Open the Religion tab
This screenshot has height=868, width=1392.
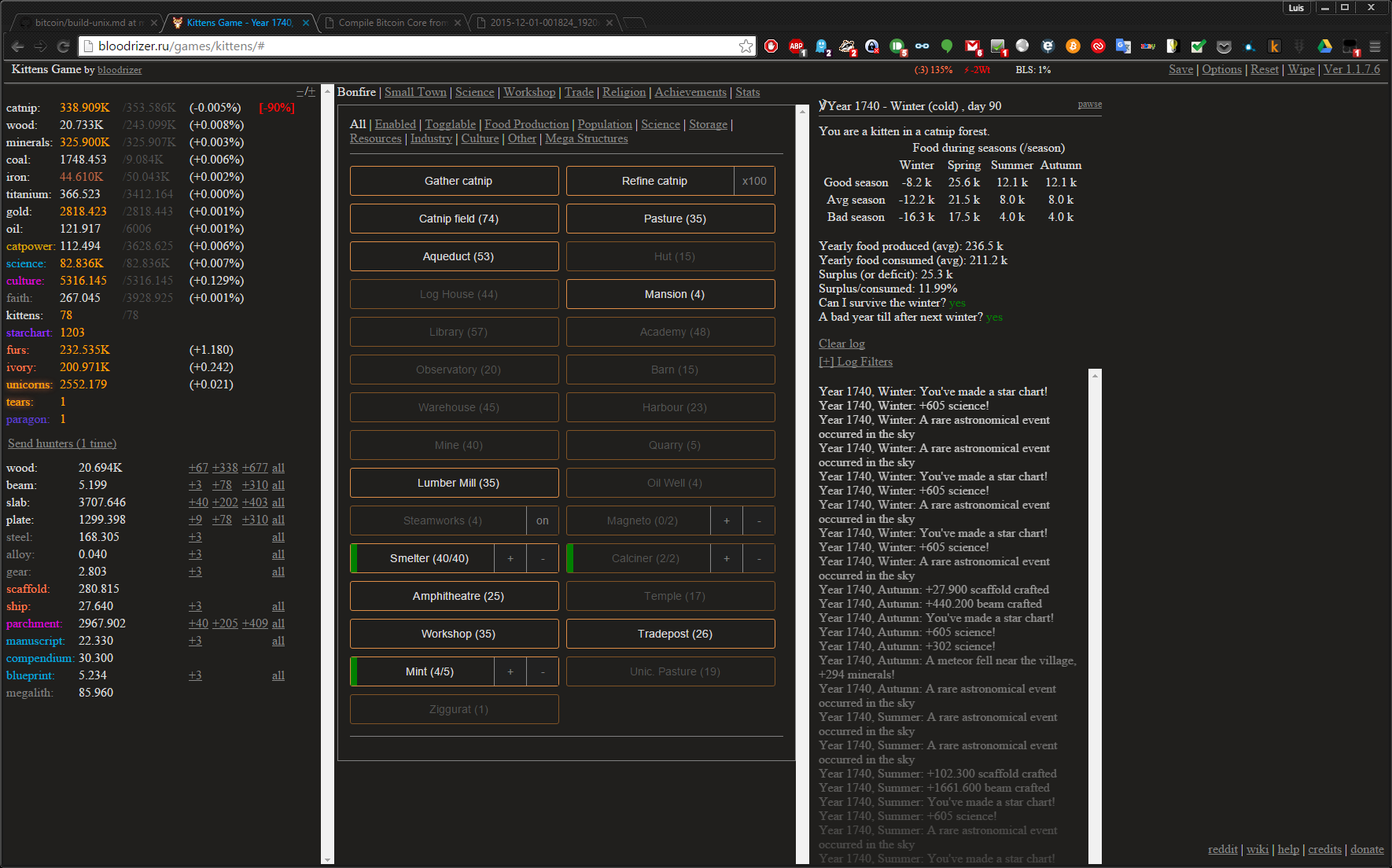pyautogui.click(x=624, y=92)
